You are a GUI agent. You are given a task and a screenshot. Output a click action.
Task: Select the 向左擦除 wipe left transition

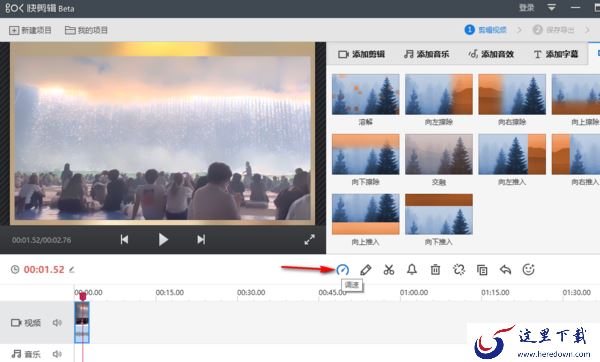click(x=439, y=95)
